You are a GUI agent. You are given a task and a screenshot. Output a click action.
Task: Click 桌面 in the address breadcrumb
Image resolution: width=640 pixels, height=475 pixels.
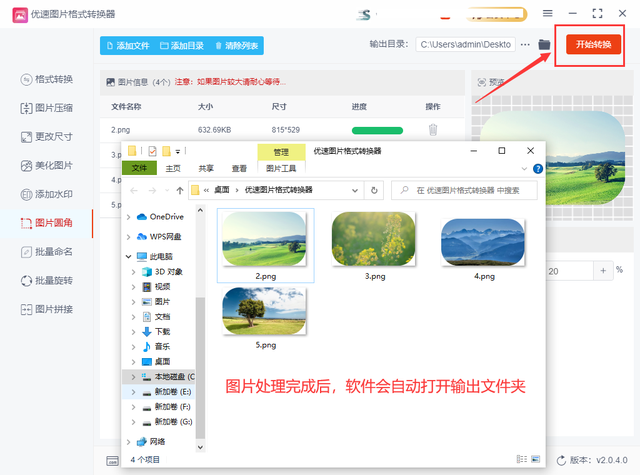[x=222, y=190]
